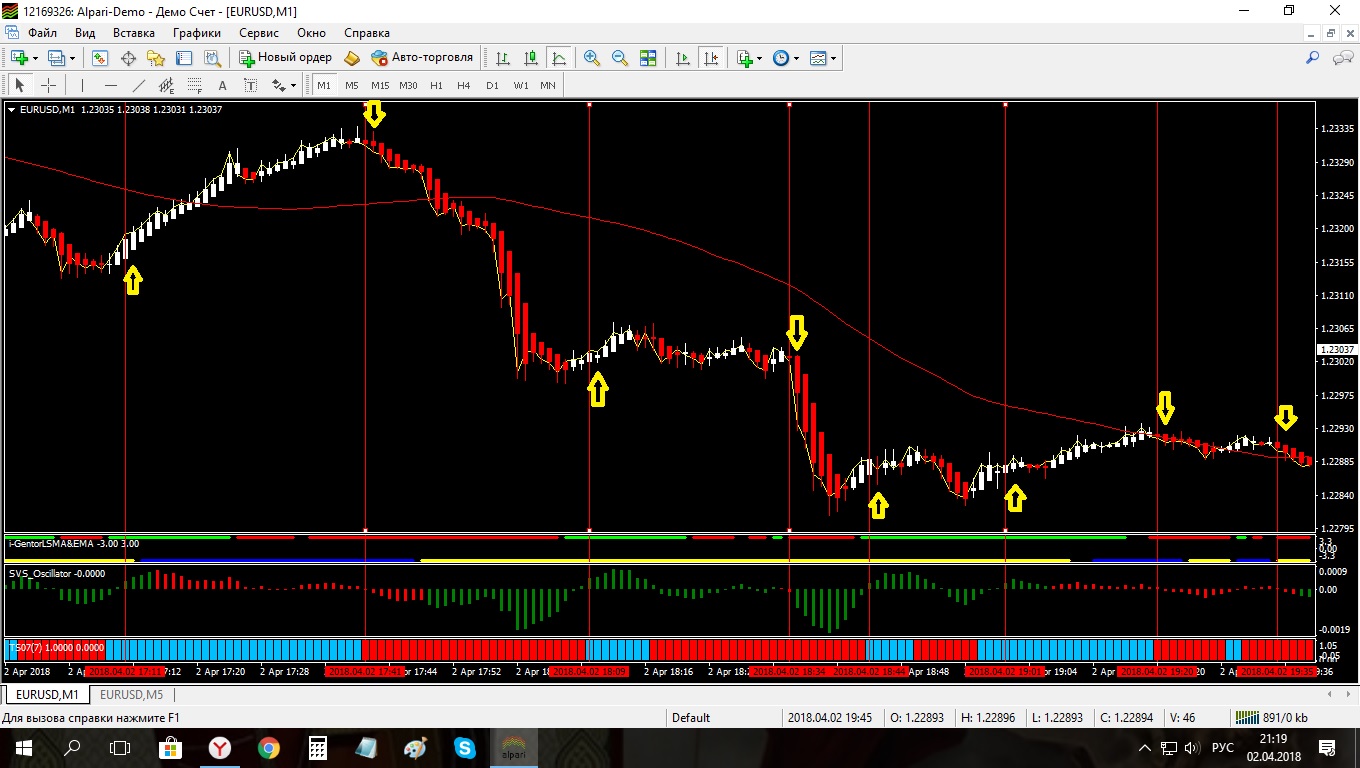Viewport: 1360px width, 768px height.
Task: Tile chart windows icon
Action: (648, 58)
